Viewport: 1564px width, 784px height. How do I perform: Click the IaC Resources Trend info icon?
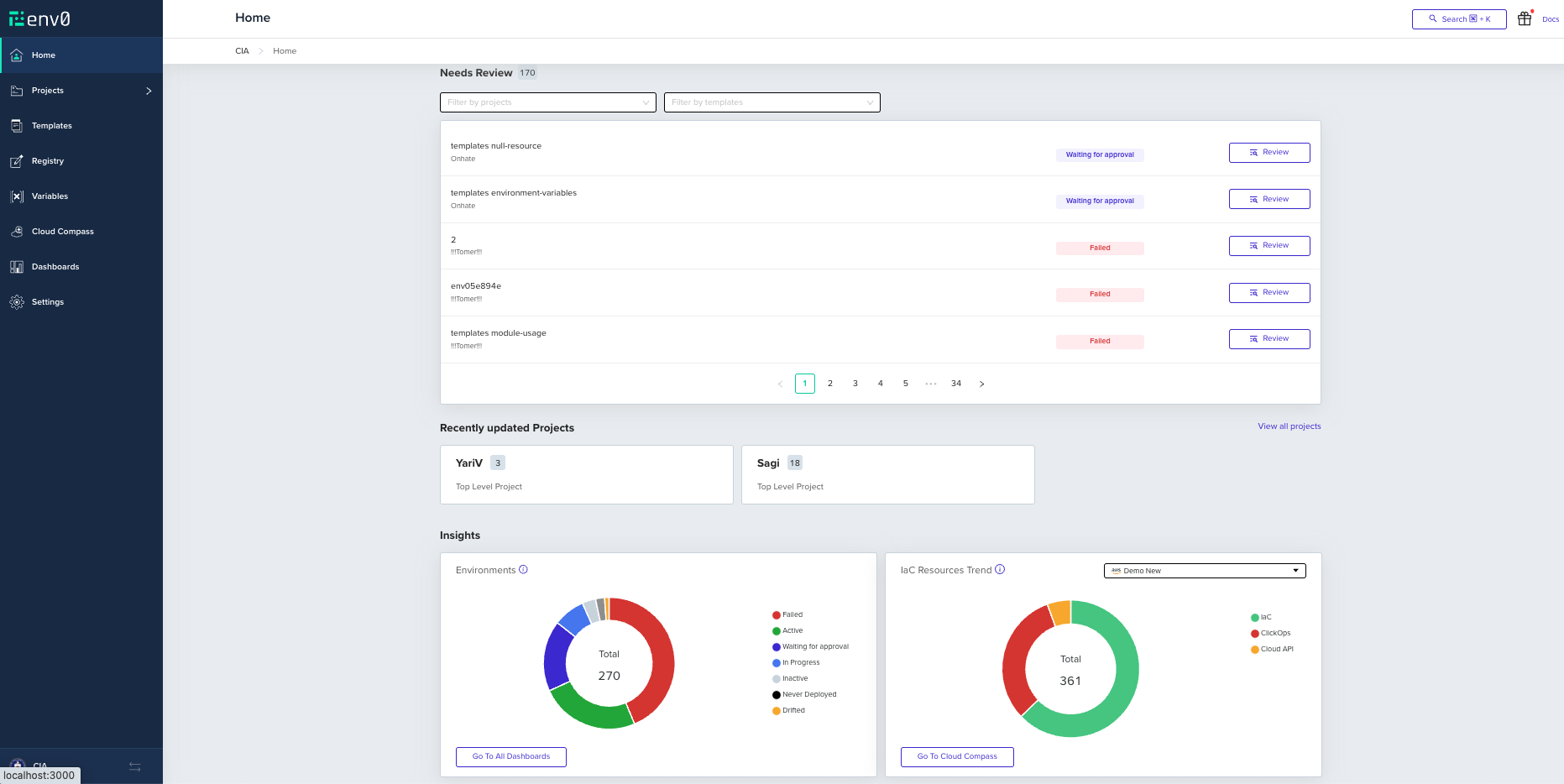(x=1000, y=569)
